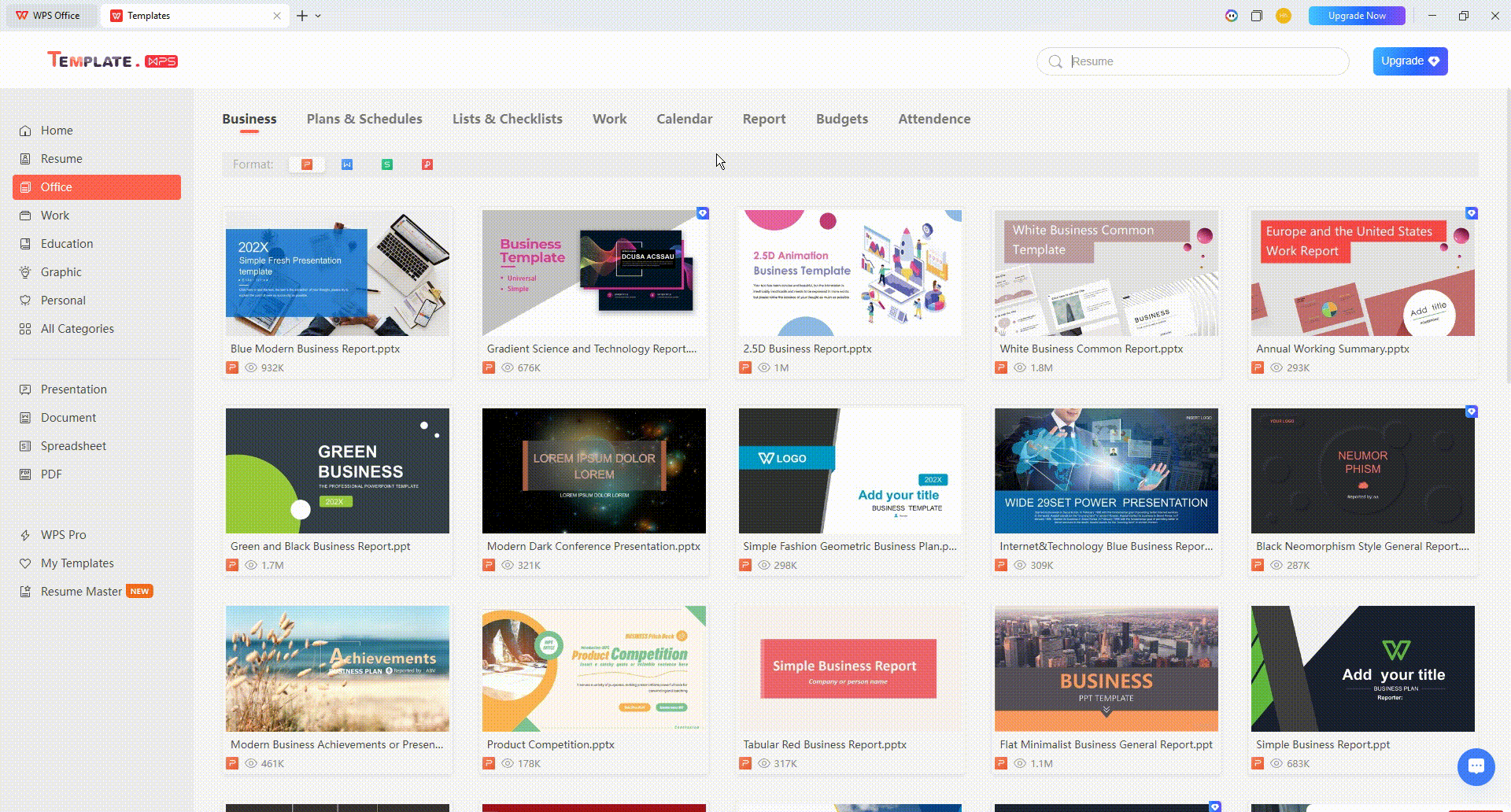Open the user account avatar

coord(1284,16)
